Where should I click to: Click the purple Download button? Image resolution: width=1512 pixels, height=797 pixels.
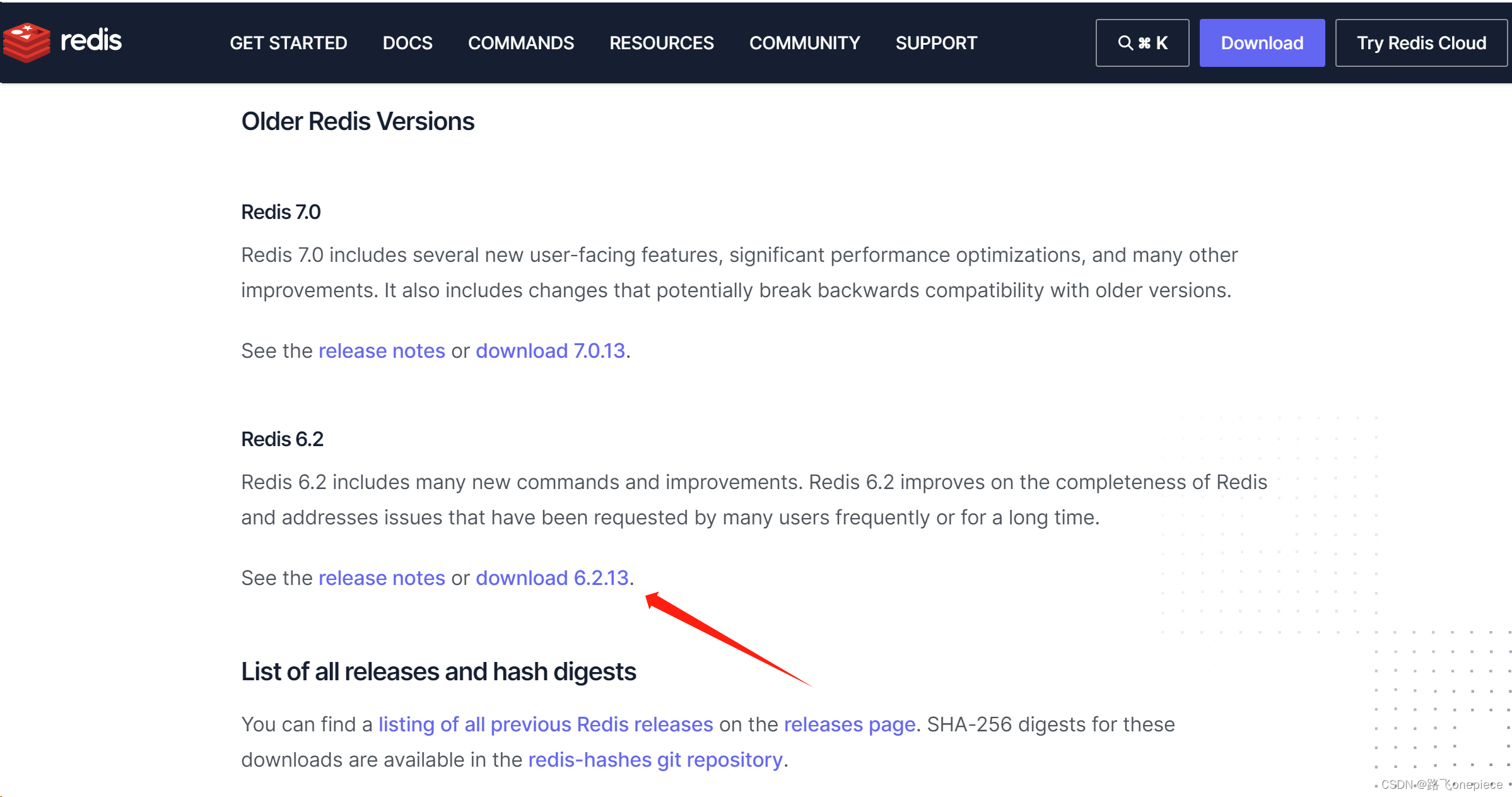pyautogui.click(x=1262, y=43)
